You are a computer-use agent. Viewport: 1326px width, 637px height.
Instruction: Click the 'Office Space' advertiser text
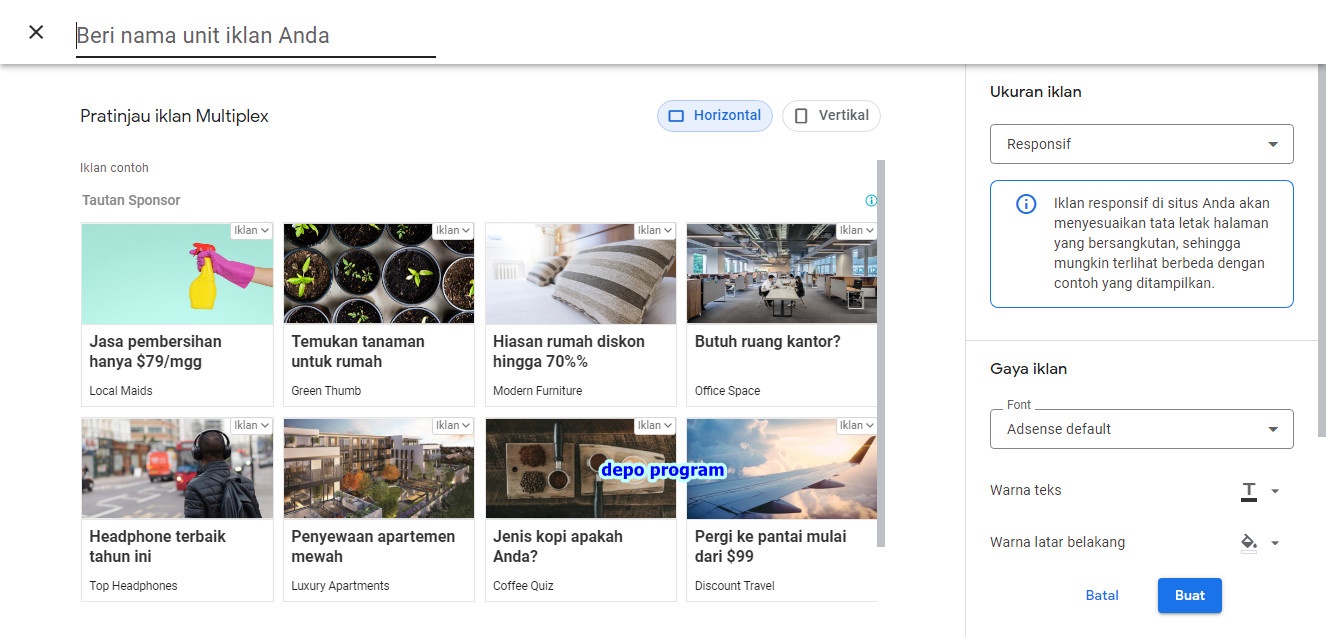[728, 391]
